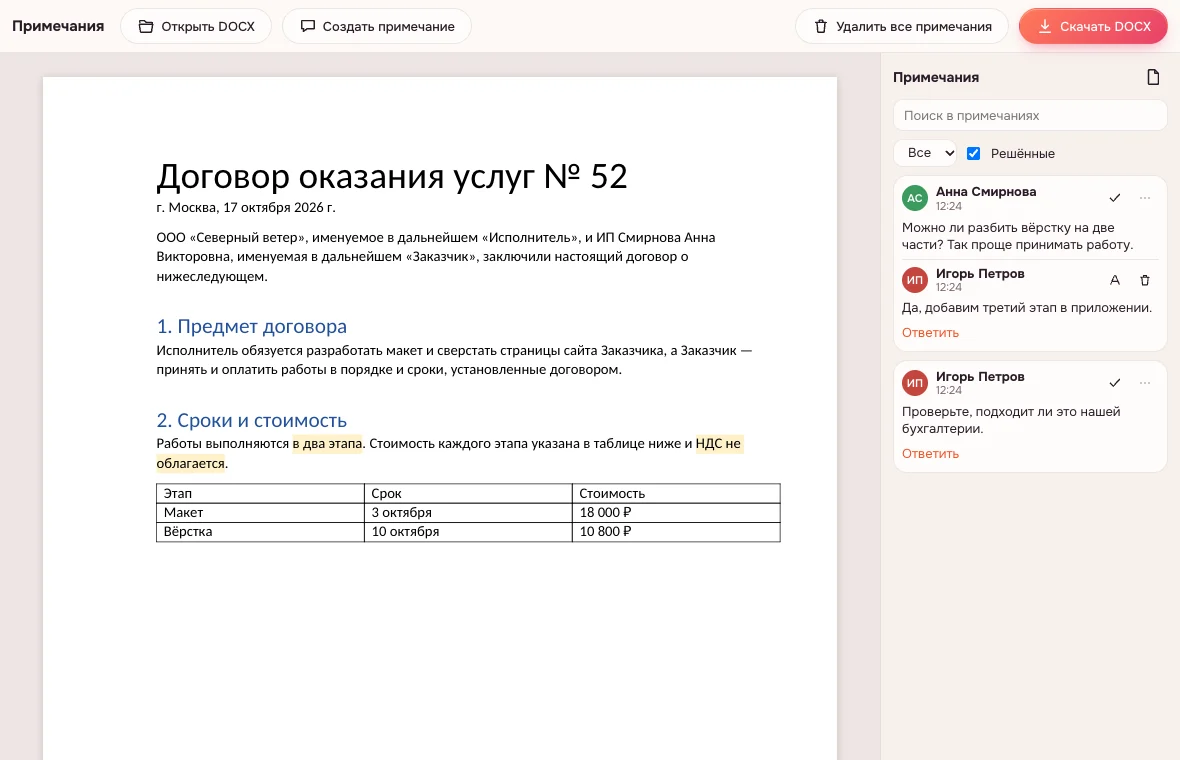
Task: Click table header cell «Стоимость»
Action: tap(676, 494)
